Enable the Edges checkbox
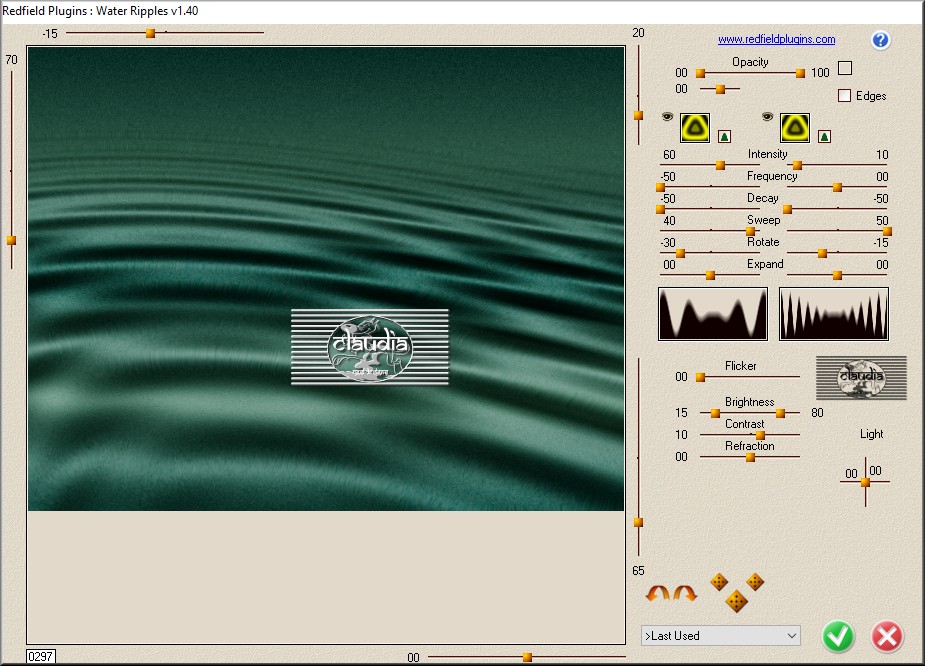 tap(844, 95)
